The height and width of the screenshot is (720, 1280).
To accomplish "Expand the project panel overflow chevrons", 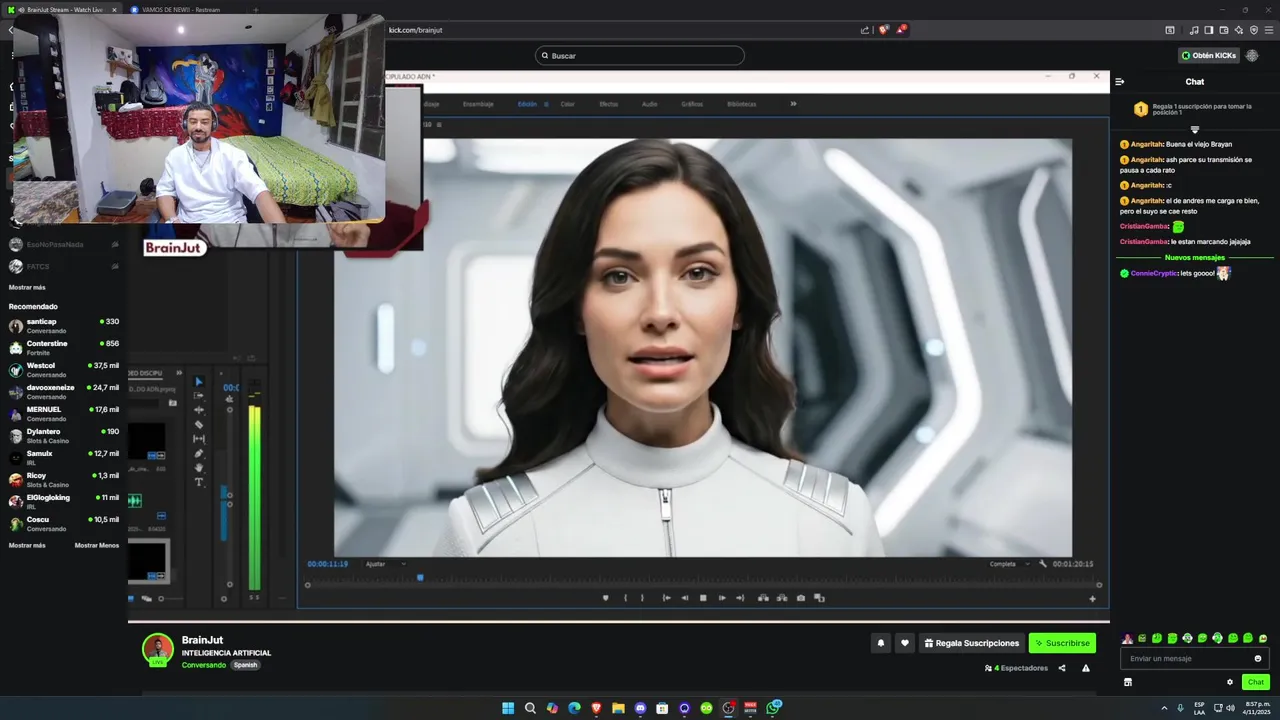I will coord(179,373).
